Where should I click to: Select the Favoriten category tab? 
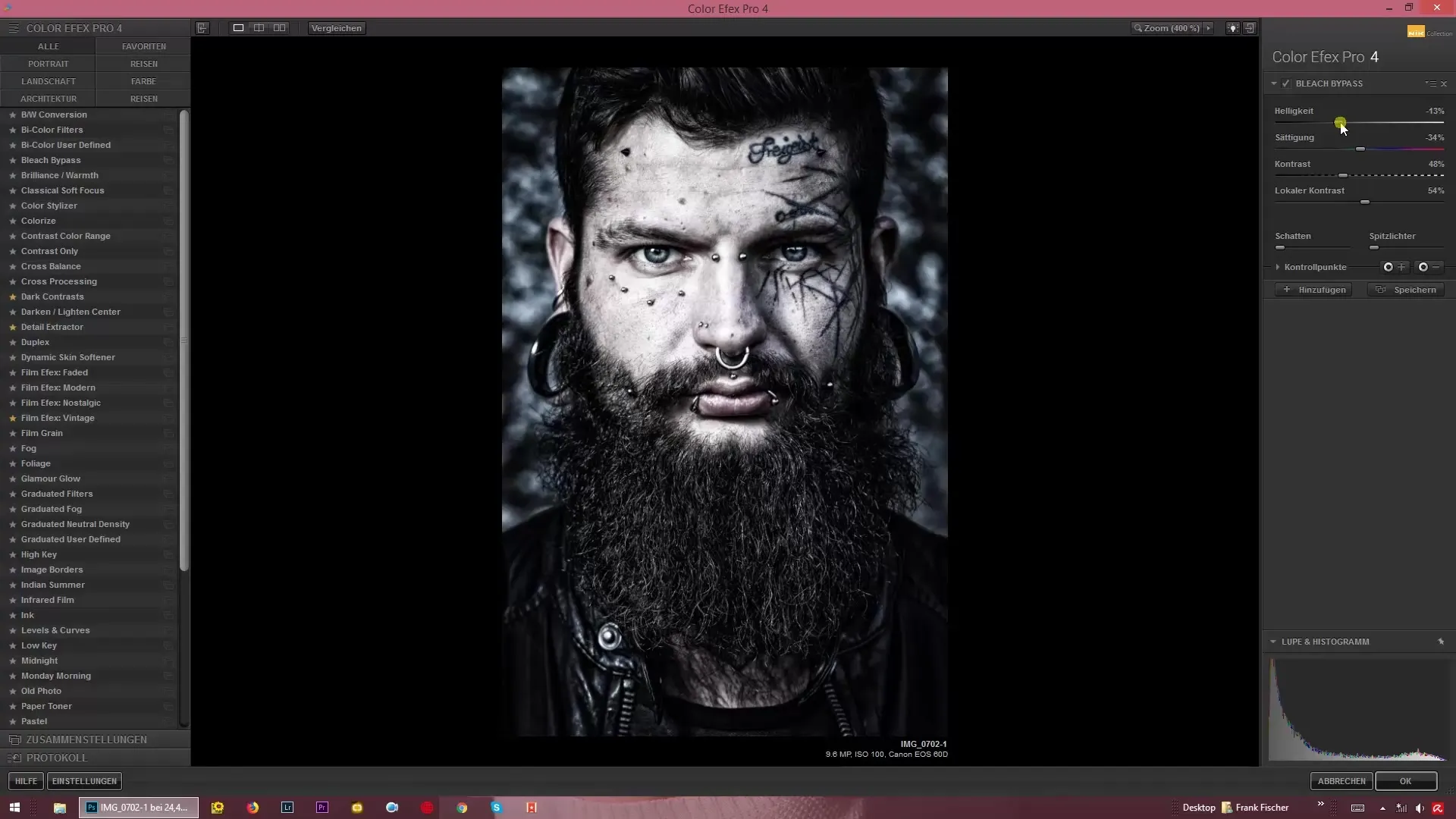[x=143, y=46]
